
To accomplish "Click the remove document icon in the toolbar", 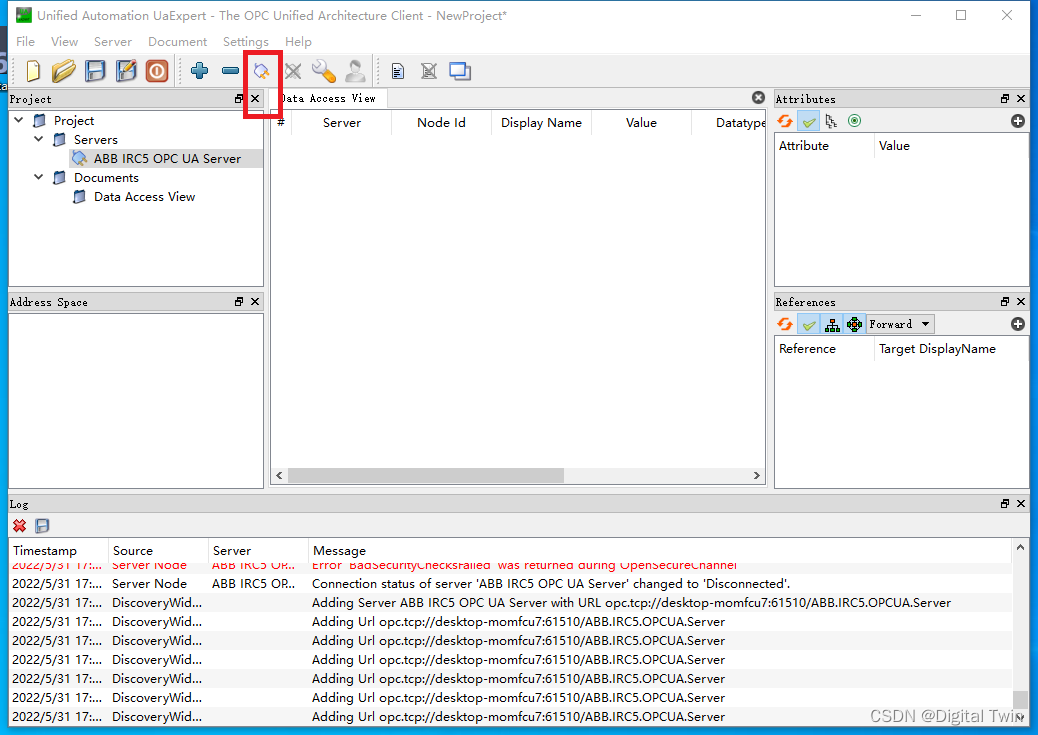I will point(429,71).
